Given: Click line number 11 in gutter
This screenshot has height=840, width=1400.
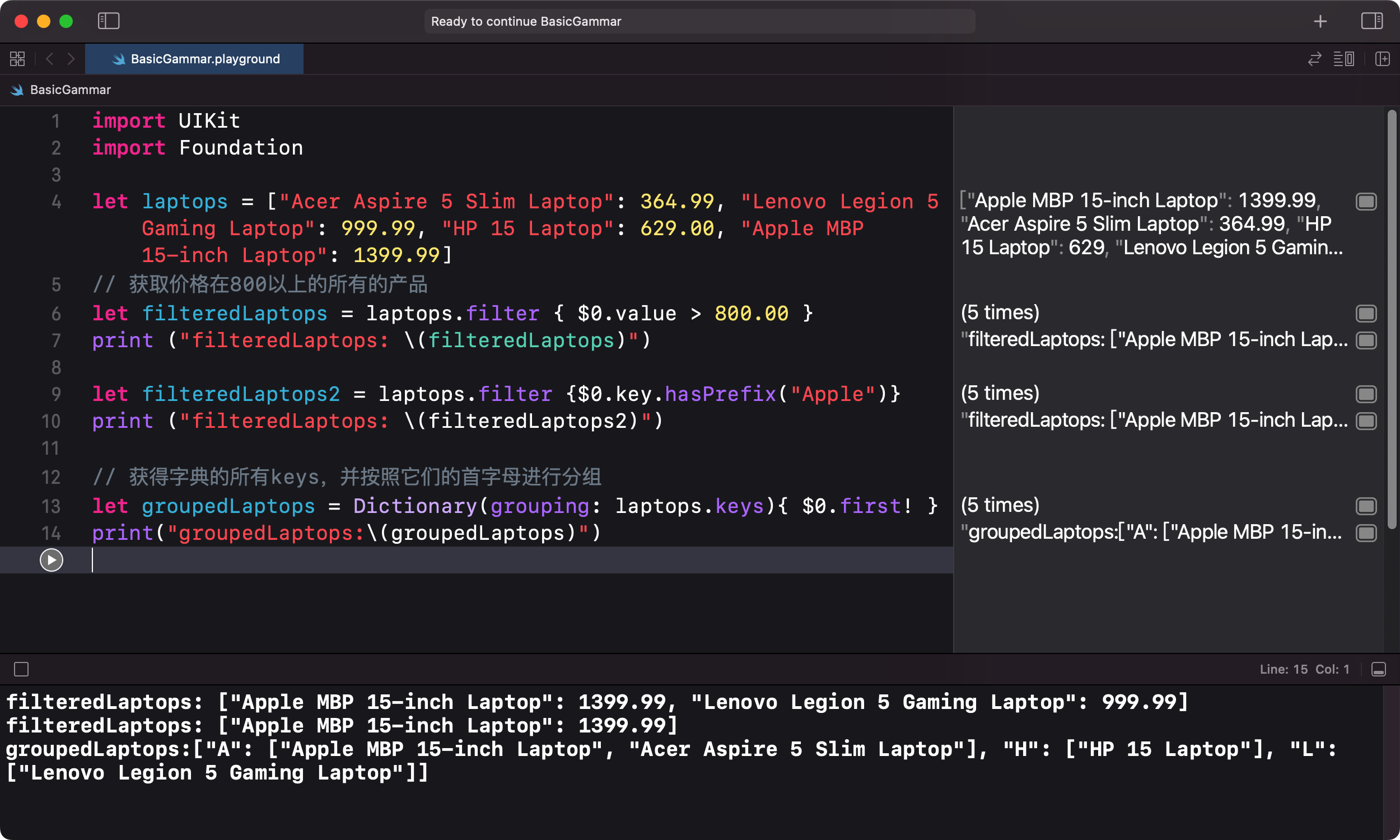Looking at the screenshot, I should click(51, 449).
